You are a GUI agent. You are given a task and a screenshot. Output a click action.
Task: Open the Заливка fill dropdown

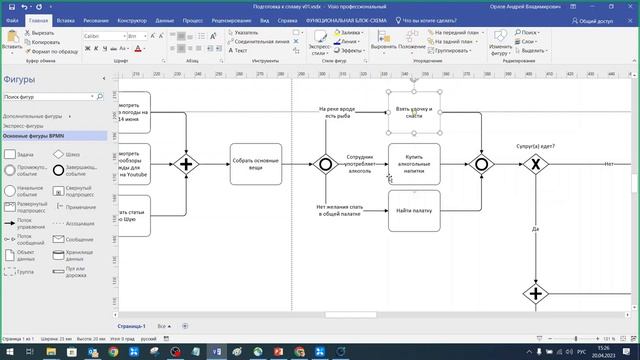(348, 32)
